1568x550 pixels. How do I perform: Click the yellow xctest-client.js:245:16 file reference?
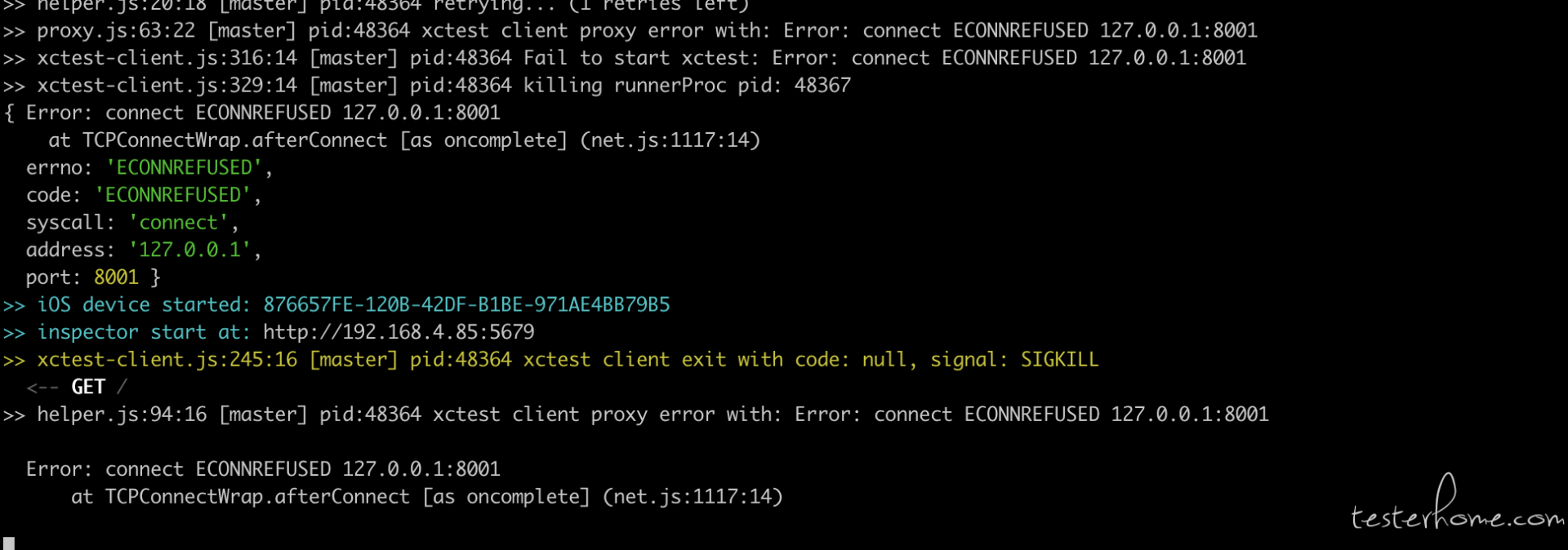167,360
